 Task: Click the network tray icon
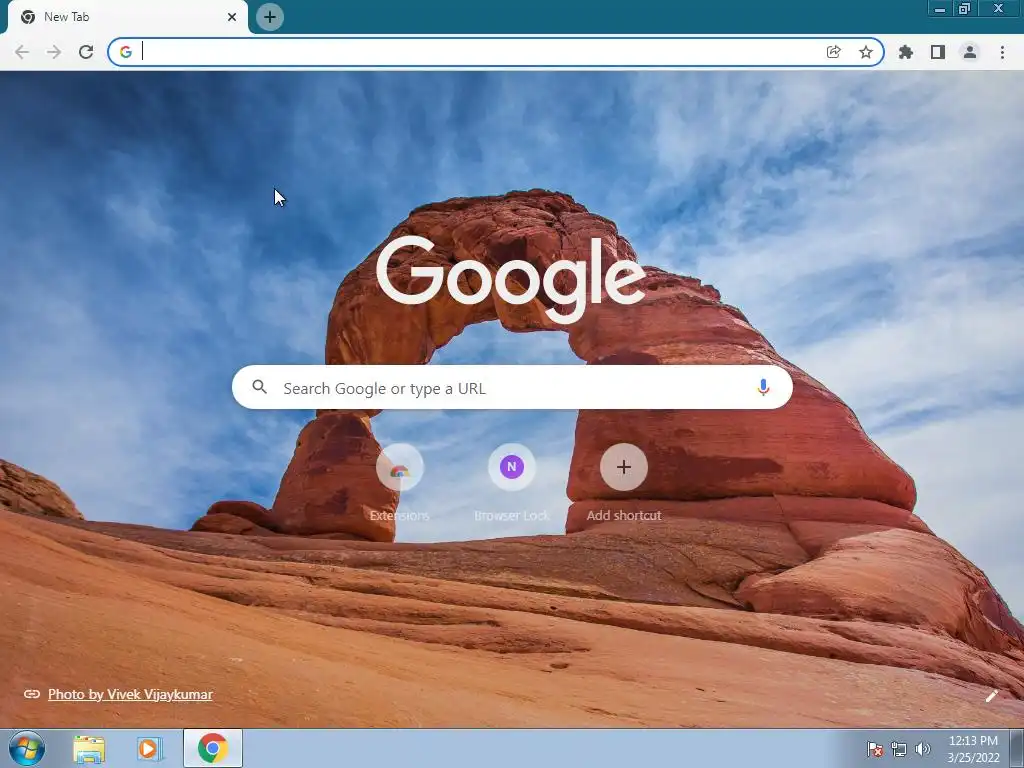pos(899,749)
